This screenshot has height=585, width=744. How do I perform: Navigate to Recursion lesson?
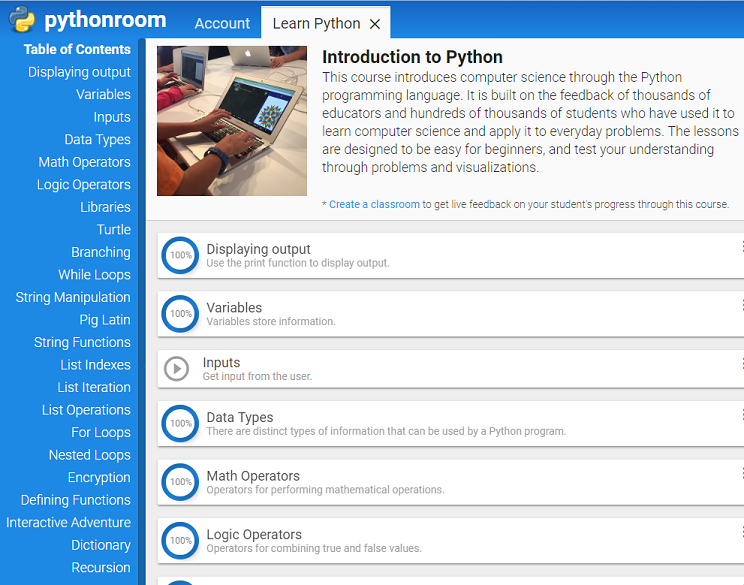[x=101, y=568]
